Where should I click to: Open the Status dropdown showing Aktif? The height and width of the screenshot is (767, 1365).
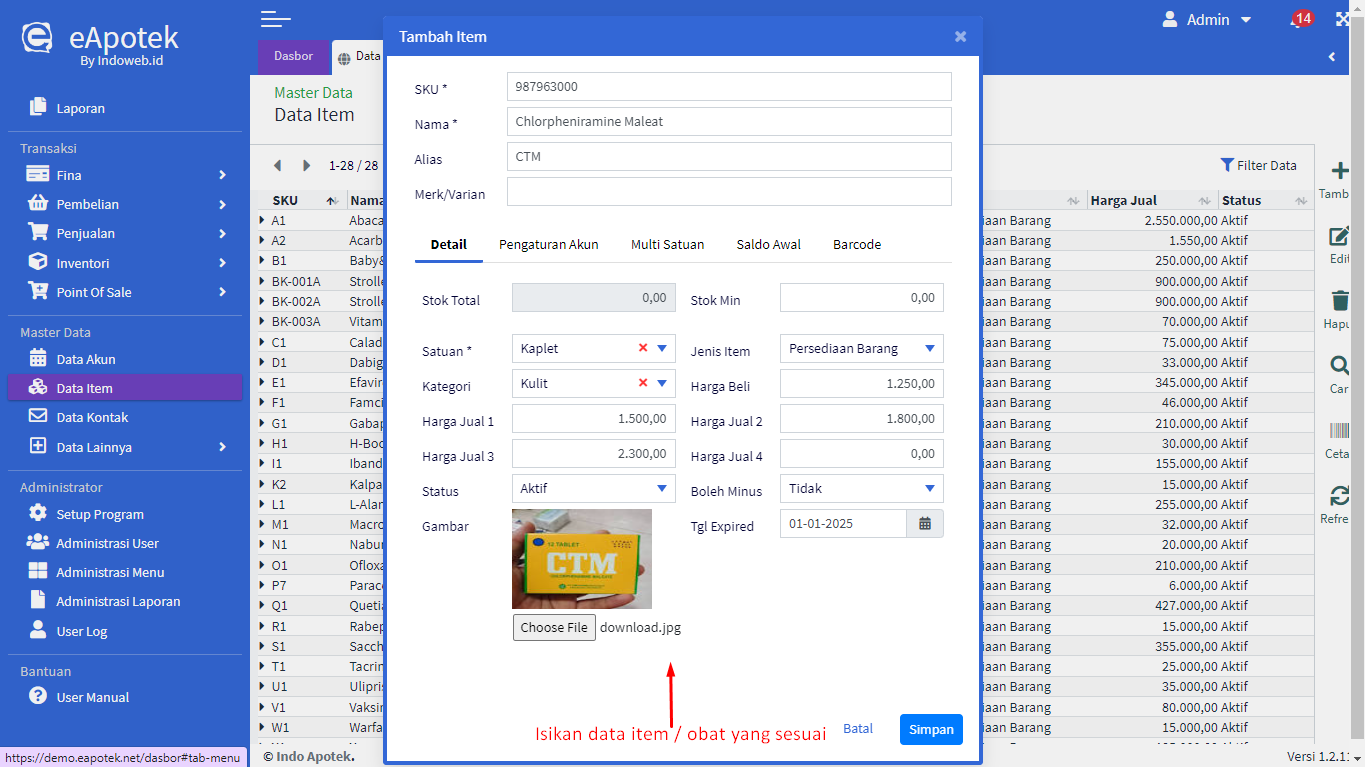[593, 489]
